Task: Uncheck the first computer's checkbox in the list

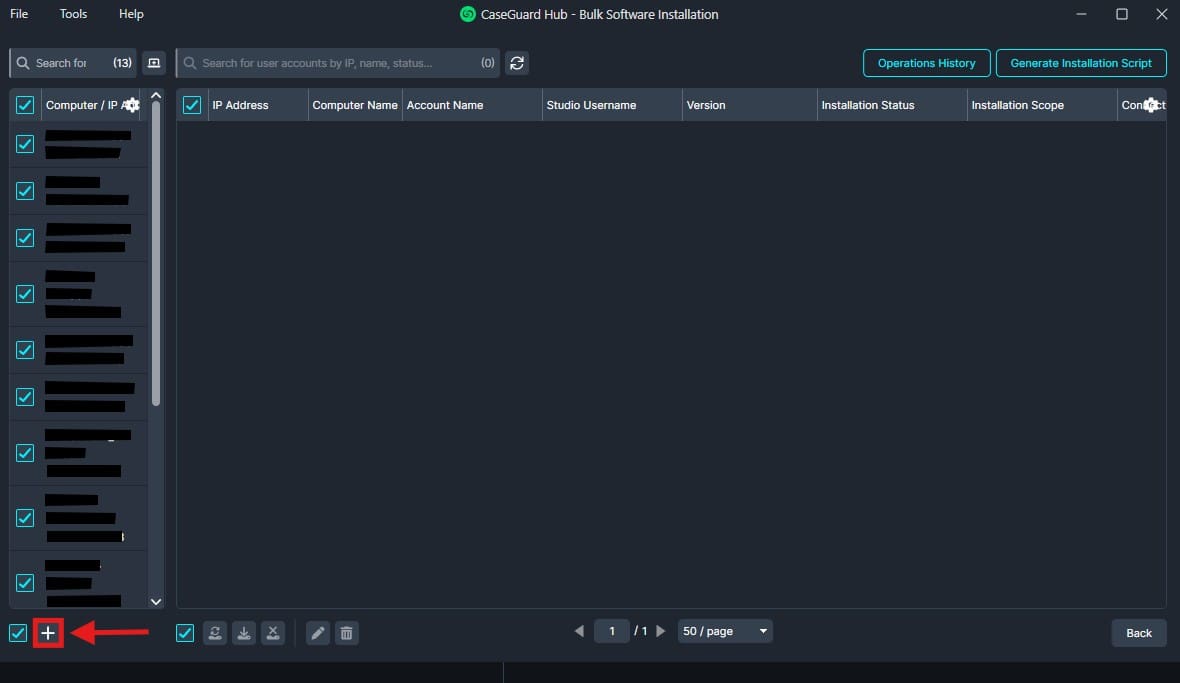Action: pyautogui.click(x=25, y=144)
